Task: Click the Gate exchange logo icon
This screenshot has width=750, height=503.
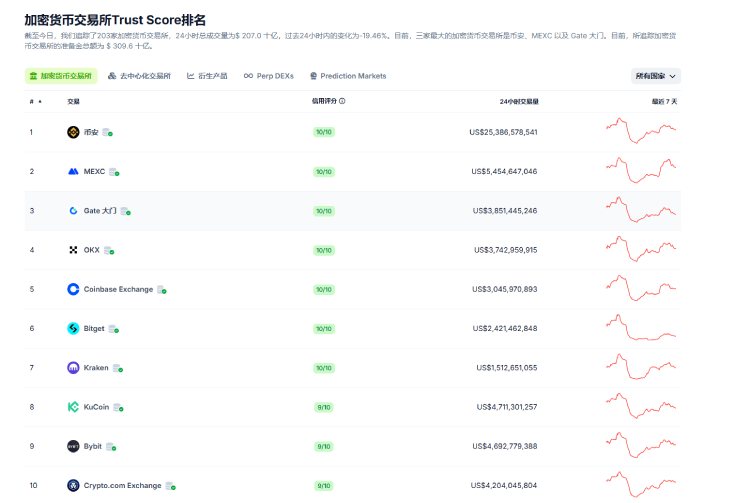Action: [73, 211]
